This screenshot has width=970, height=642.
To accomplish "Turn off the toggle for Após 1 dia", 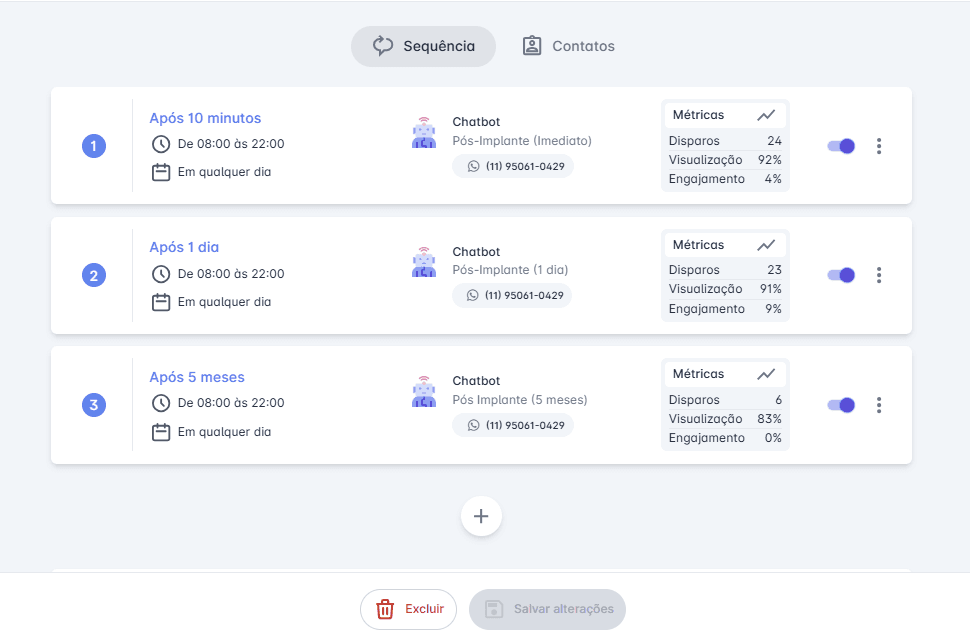I will [840, 275].
